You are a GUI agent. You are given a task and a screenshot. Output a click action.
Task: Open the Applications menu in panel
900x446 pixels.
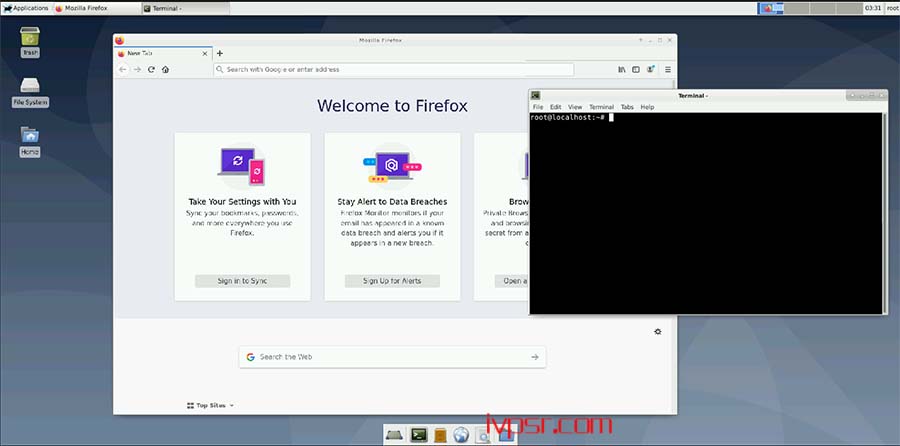pyautogui.click(x=26, y=8)
